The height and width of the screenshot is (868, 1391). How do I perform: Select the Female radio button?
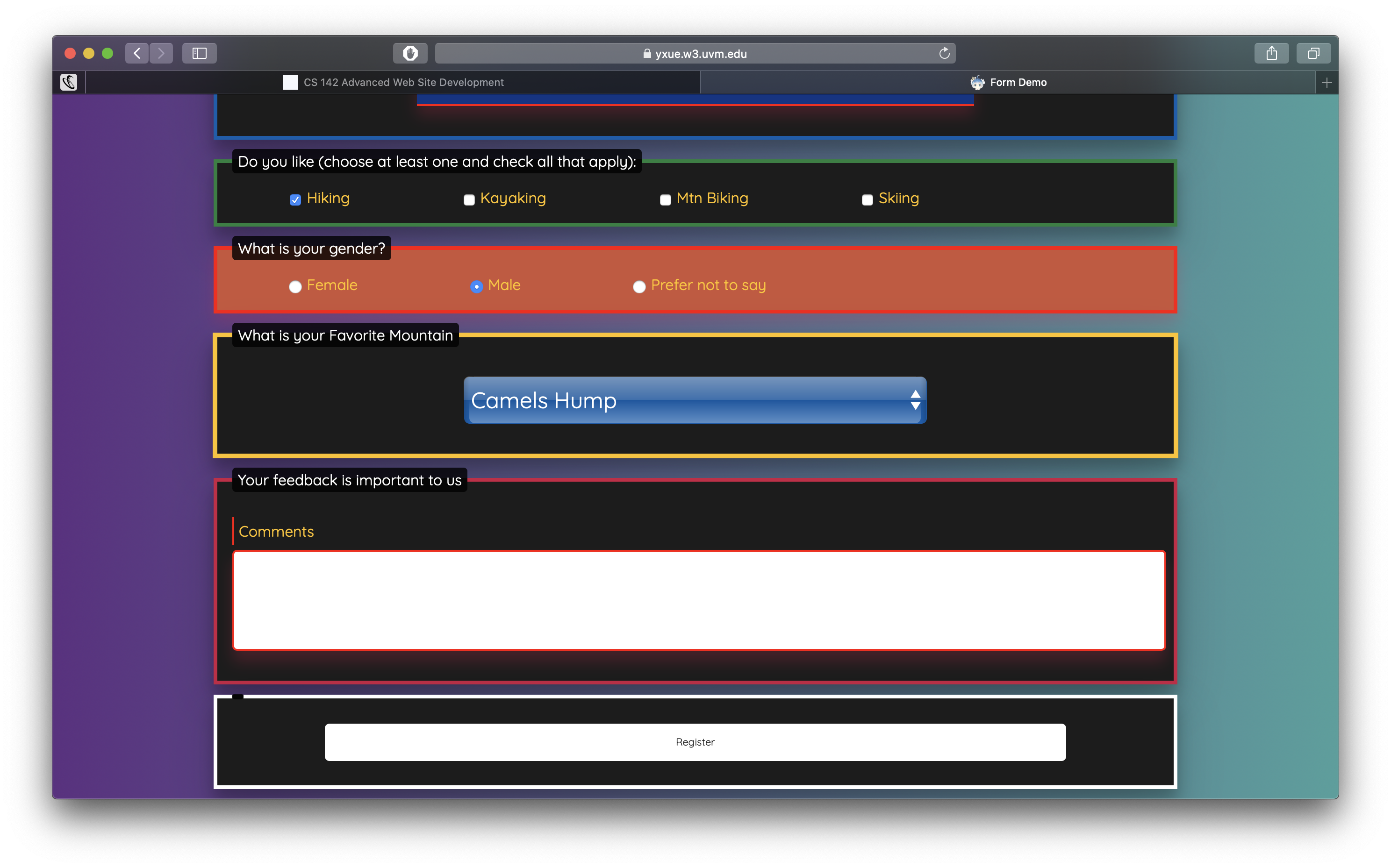coord(295,286)
